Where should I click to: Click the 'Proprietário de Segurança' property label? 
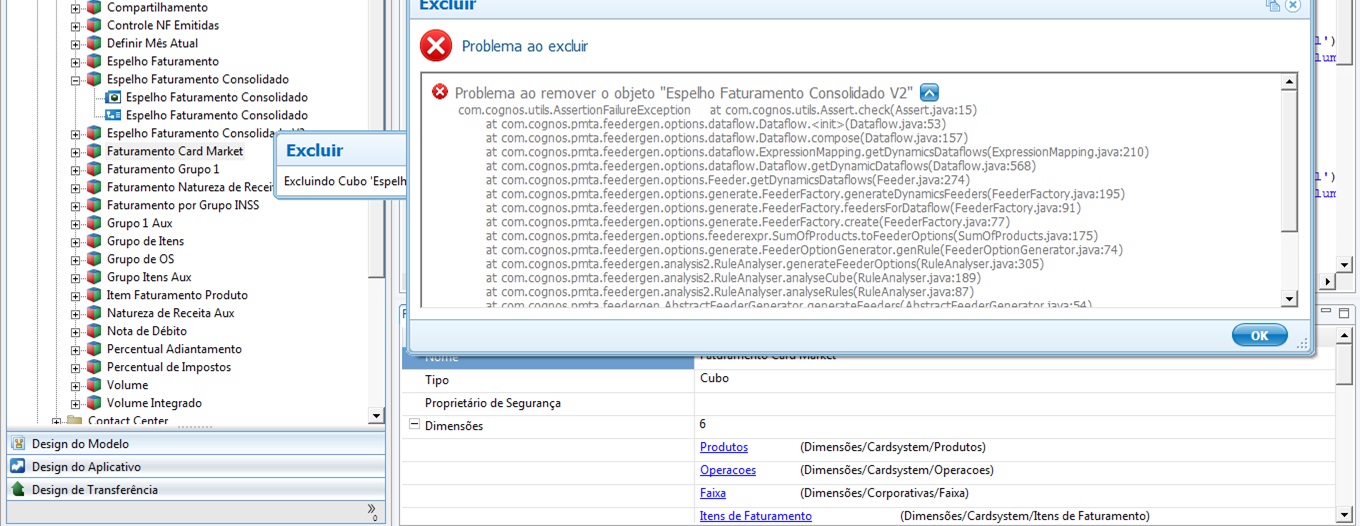[x=493, y=403]
